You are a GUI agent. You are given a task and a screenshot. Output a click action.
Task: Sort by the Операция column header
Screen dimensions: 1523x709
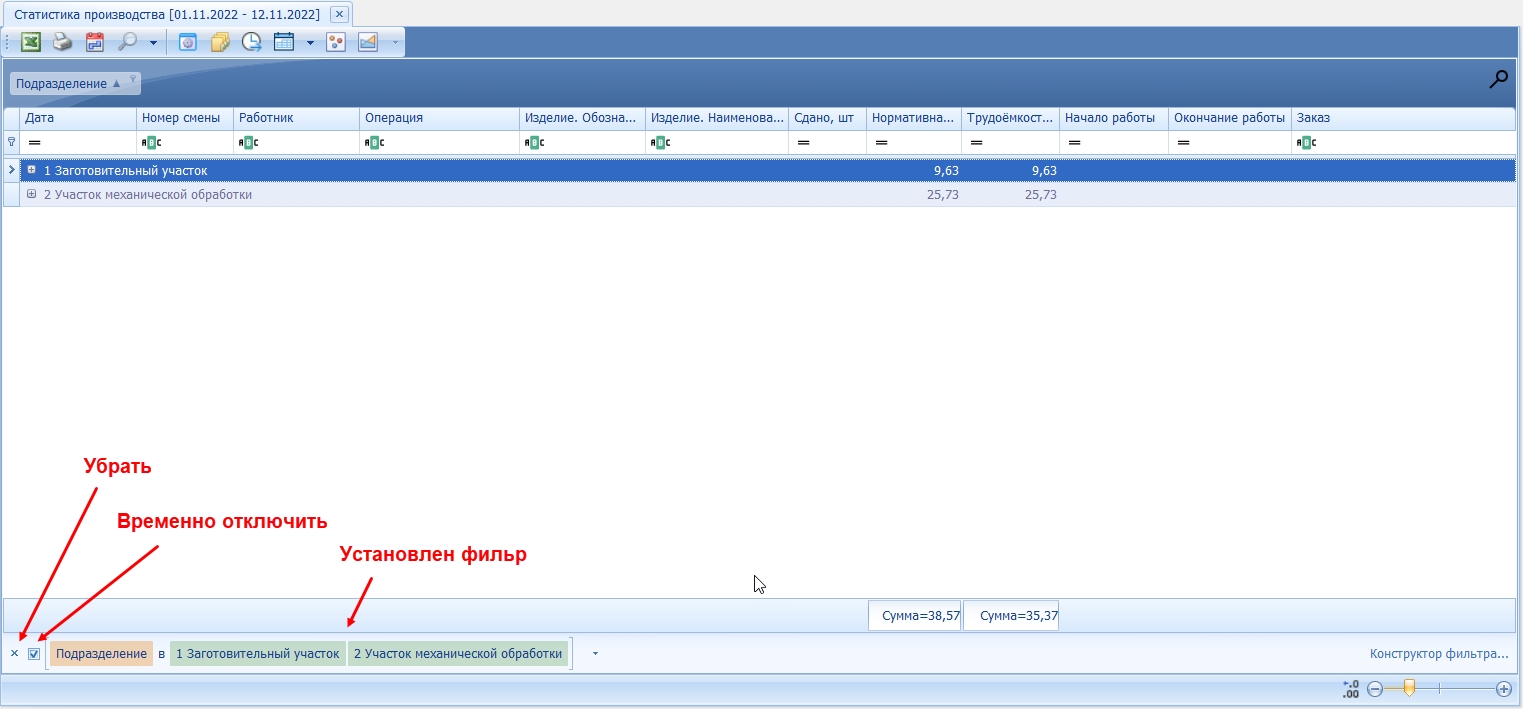click(439, 118)
